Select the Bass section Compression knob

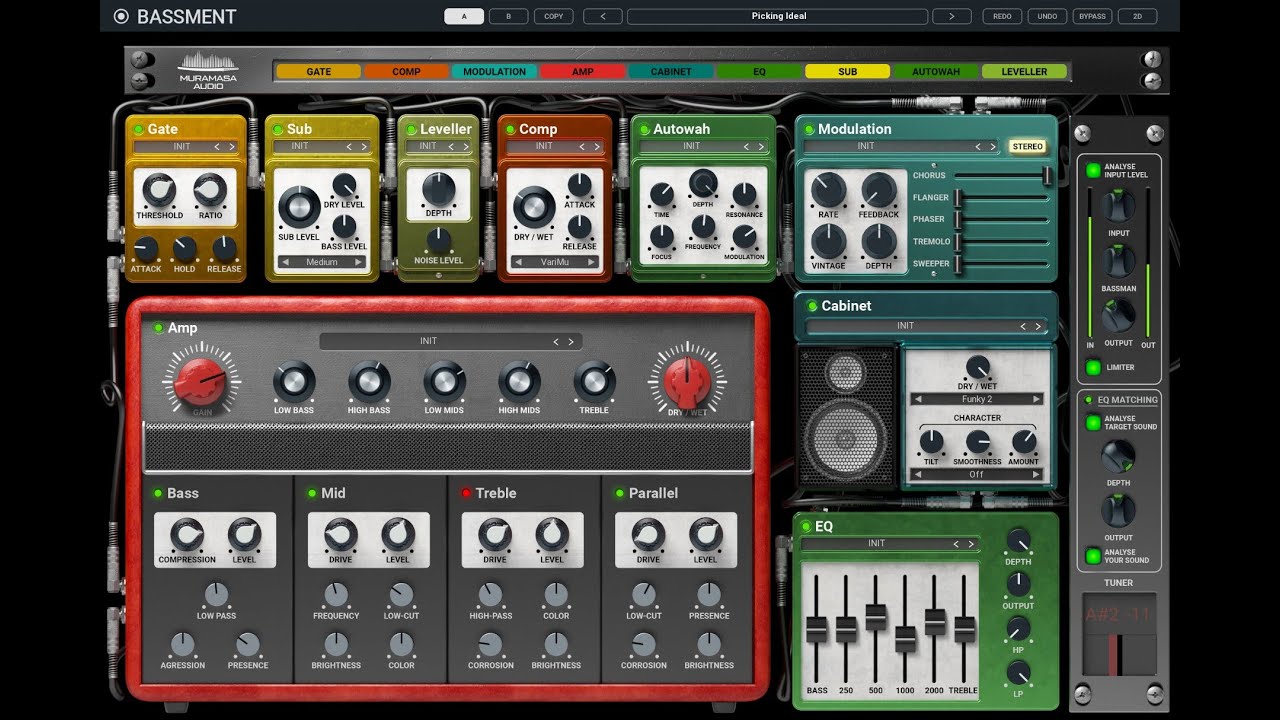(187, 536)
